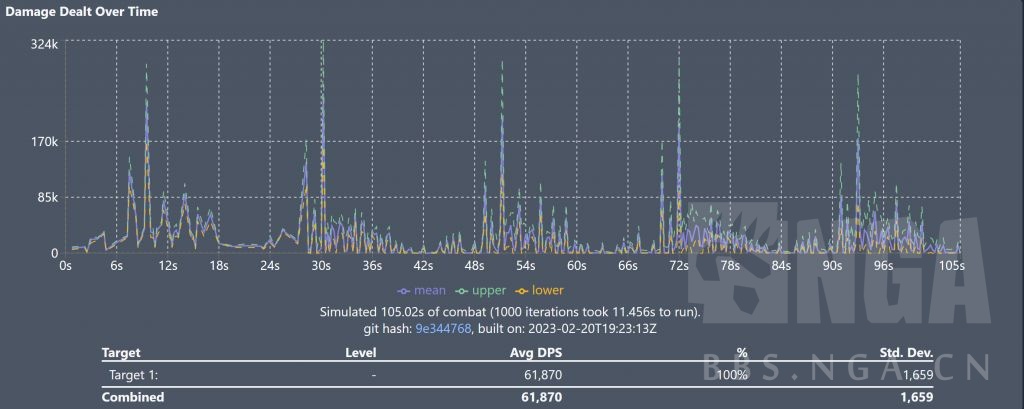This screenshot has height=409, width=1024.
Task: Click the 100% value in Target 1 row
Action: click(x=735, y=374)
